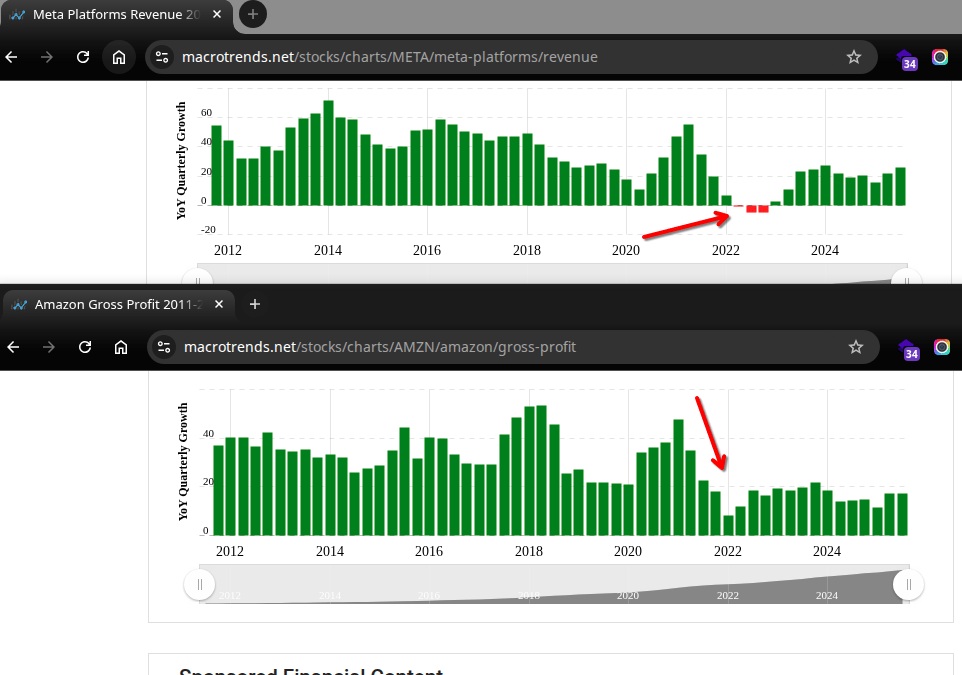Grab the left range handle of Amazon chart scrollbar
The width and height of the screenshot is (962, 675).
pyautogui.click(x=199, y=585)
